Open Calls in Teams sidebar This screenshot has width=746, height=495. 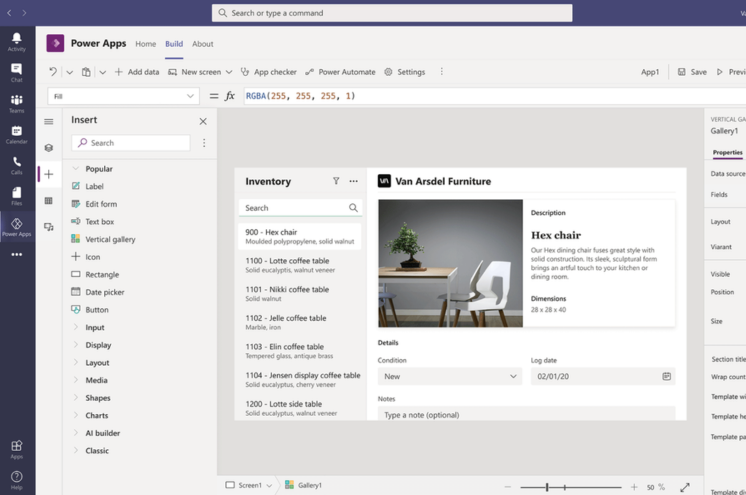click(17, 165)
